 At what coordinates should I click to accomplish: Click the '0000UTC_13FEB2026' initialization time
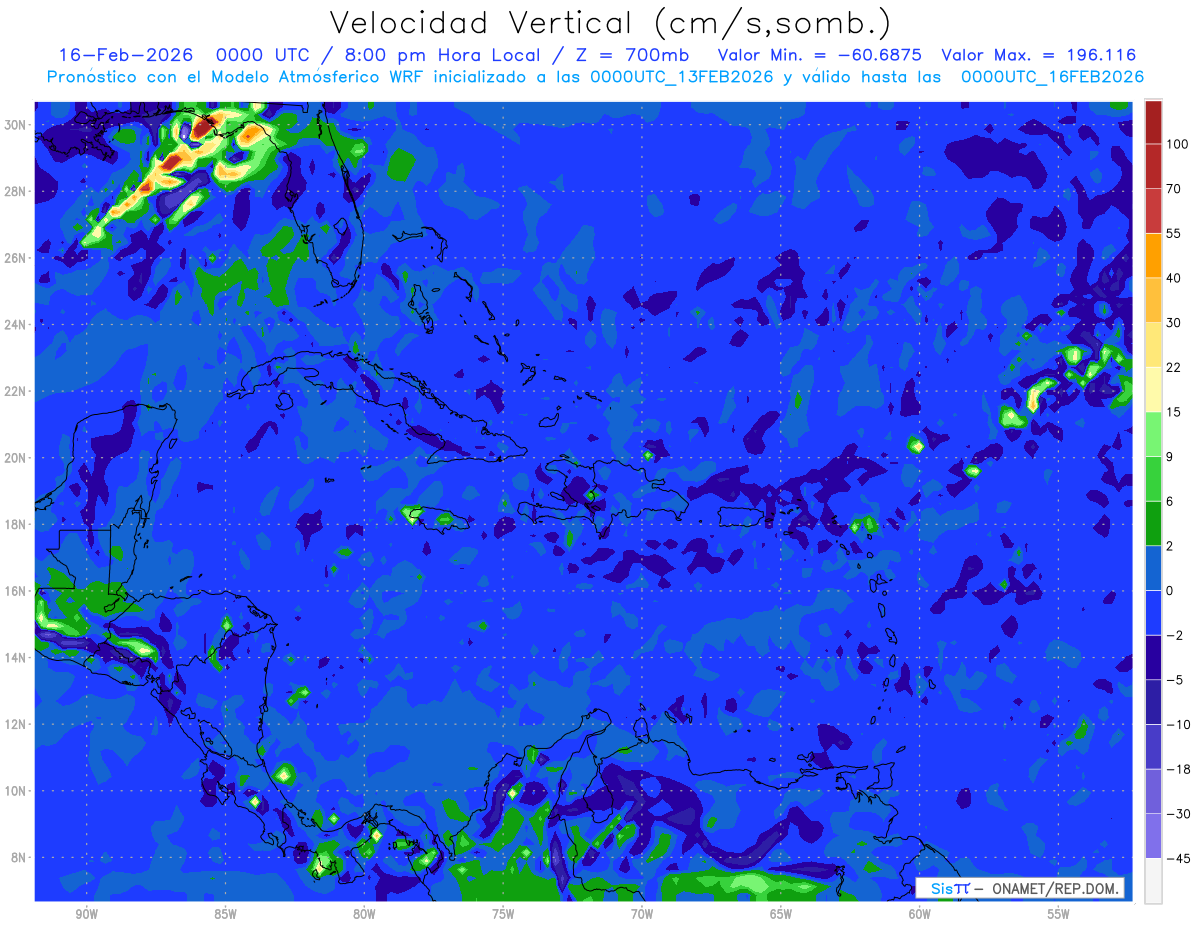click(x=680, y=77)
